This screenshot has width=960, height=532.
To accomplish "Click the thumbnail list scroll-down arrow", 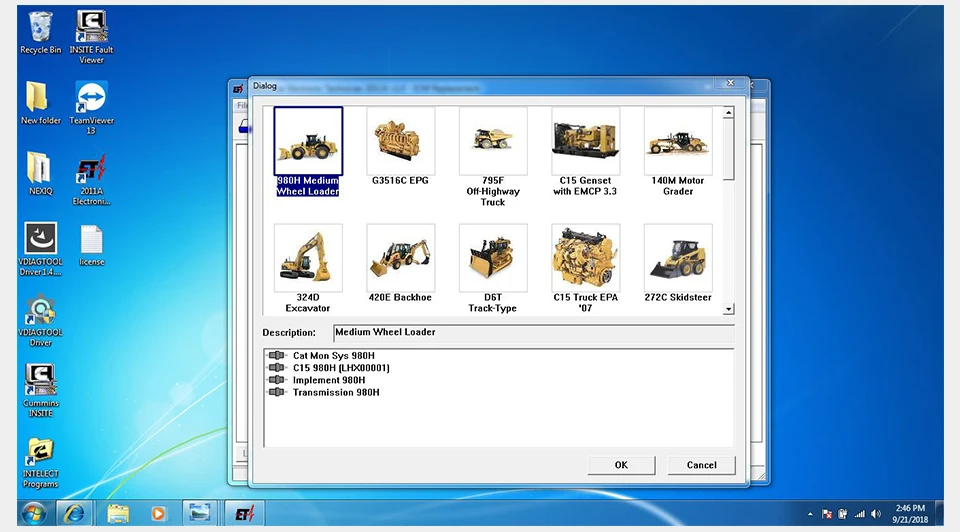I will click(729, 309).
